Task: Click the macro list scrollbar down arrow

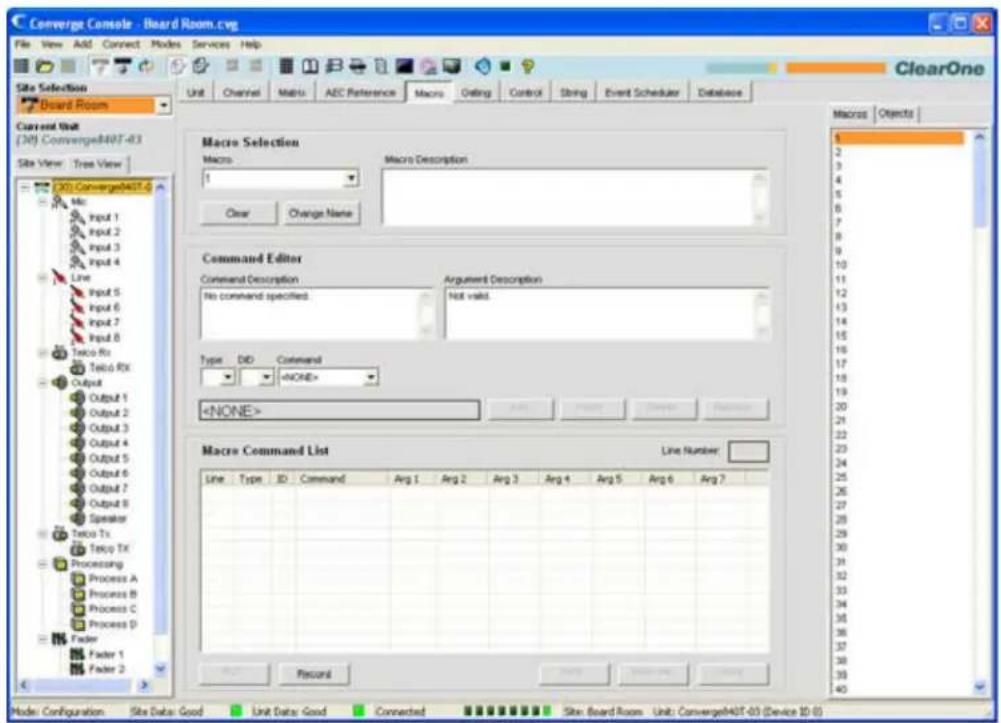Action: [x=980, y=687]
